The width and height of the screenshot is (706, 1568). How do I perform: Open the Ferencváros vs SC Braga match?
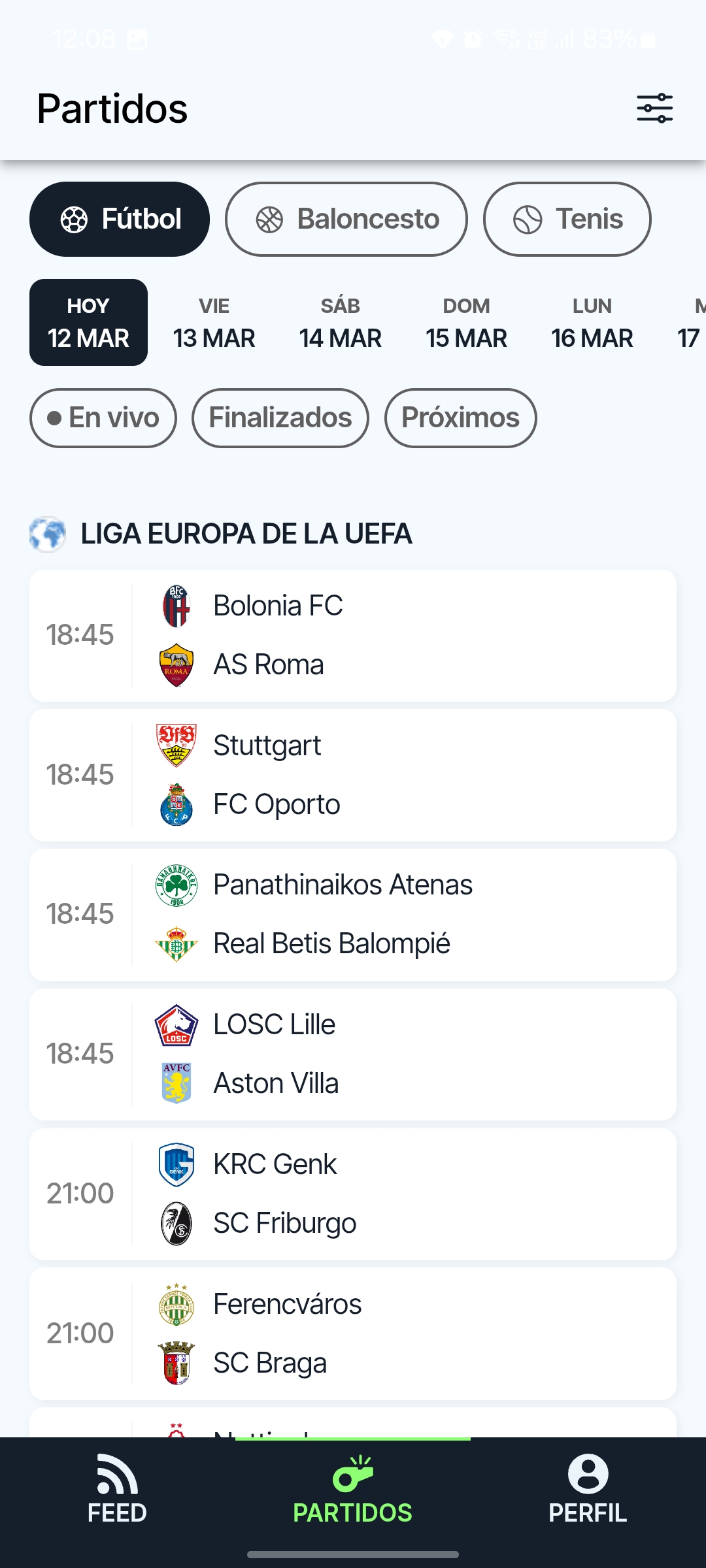[x=353, y=1334]
